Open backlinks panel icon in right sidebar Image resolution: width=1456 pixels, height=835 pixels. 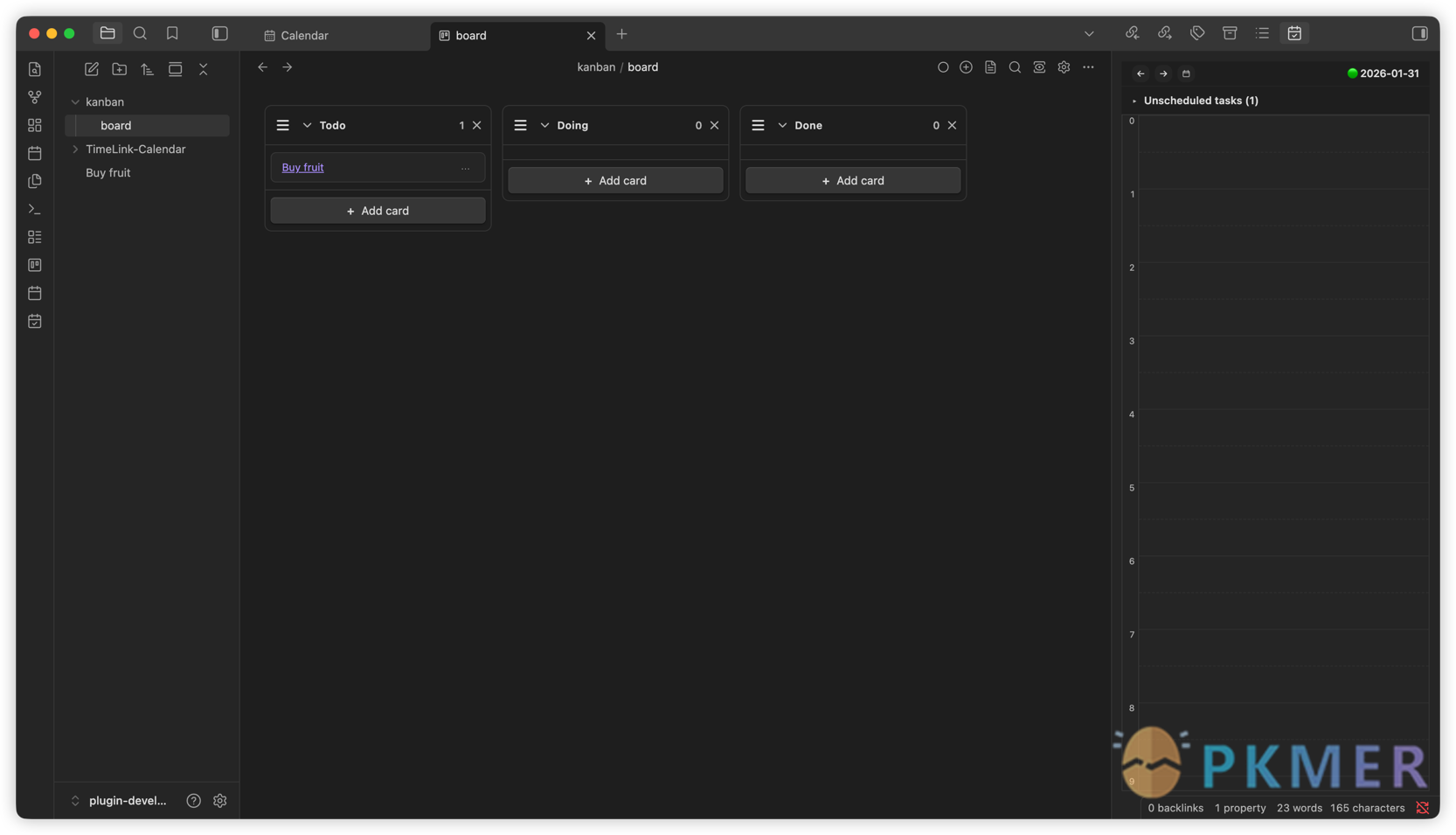[x=1132, y=33]
